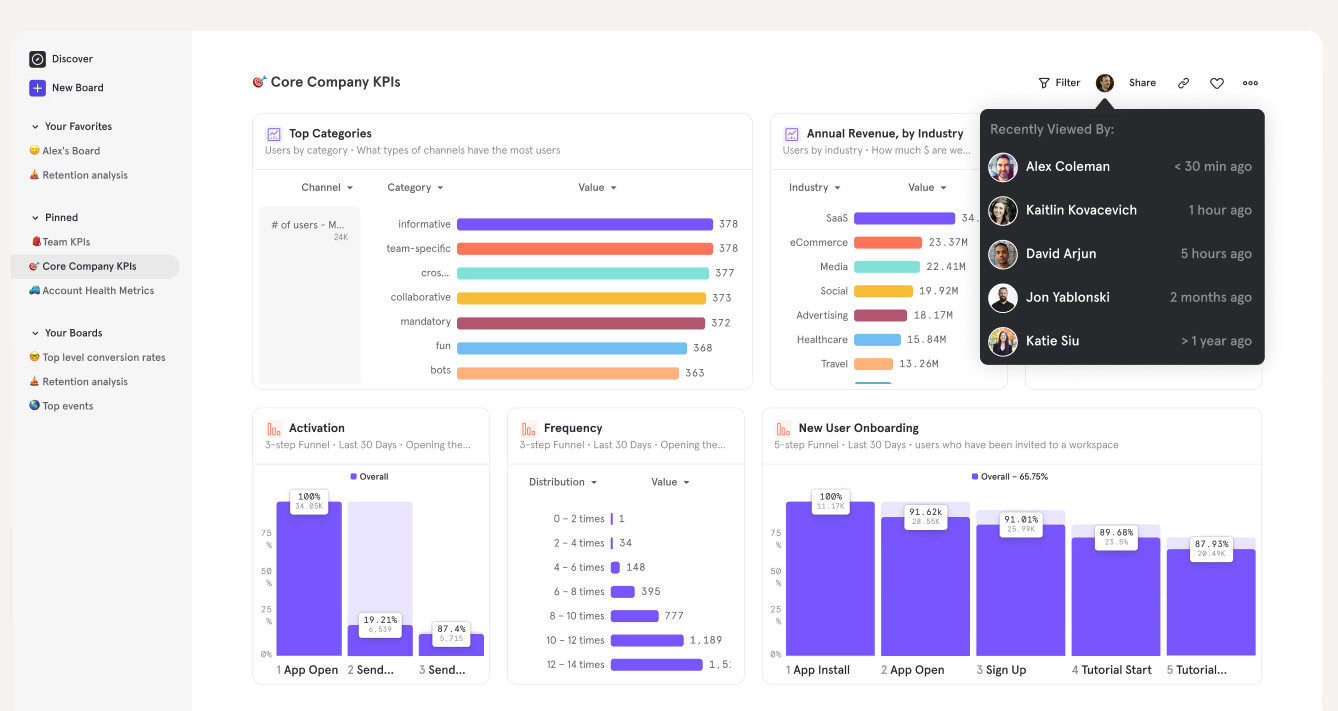The height and width of the screenshot is (711, 1338).
Task: Click the Activation funnel report icon
Action: (x=274, y=428)
